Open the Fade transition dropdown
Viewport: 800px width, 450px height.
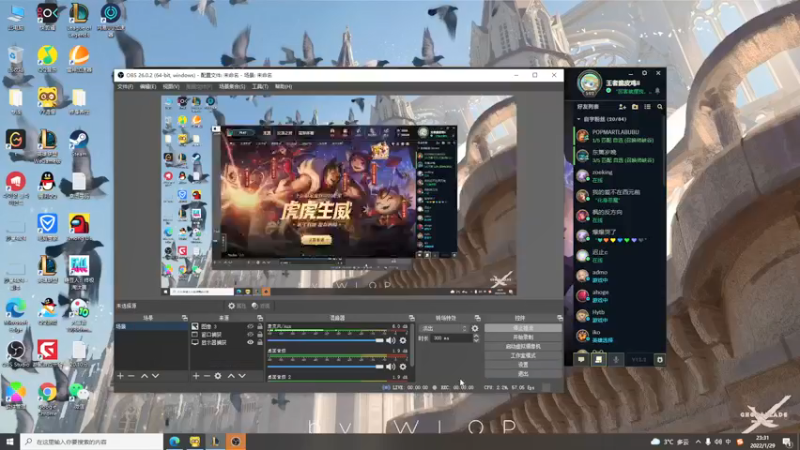coord(443,329)
